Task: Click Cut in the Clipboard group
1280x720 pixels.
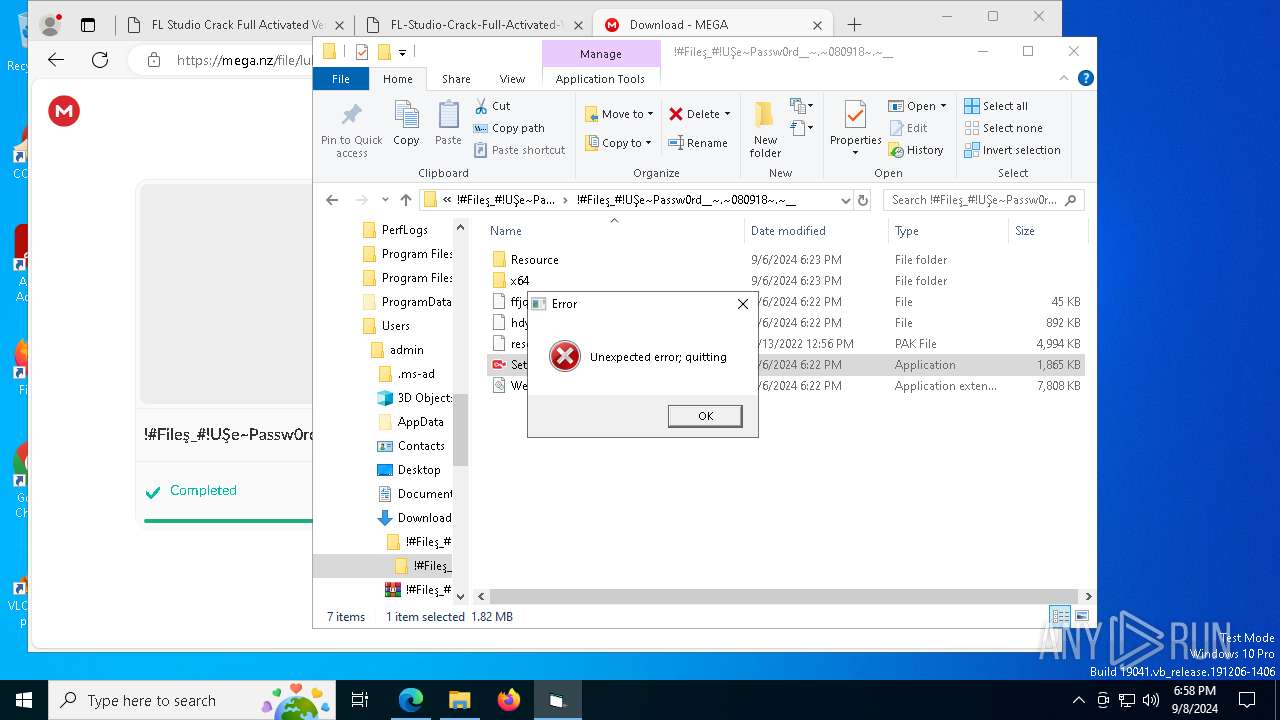Action: coord(492,106)
